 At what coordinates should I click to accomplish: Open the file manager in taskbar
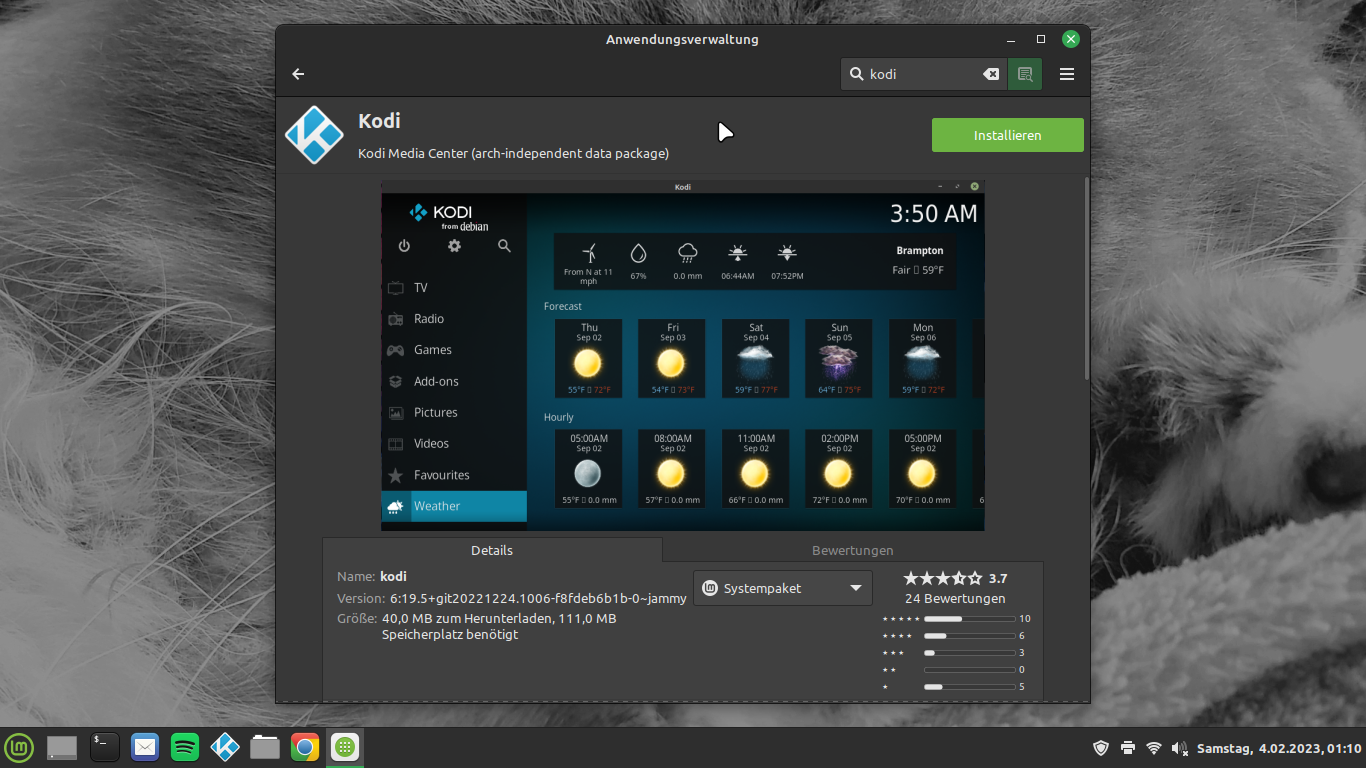tap(265, 747)
